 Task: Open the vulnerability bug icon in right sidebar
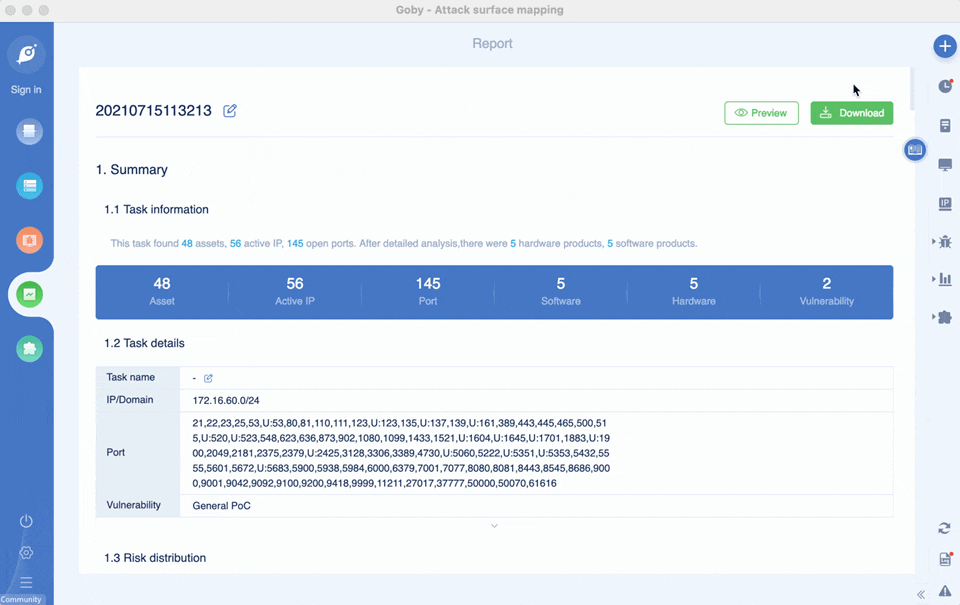click(945, 241)
